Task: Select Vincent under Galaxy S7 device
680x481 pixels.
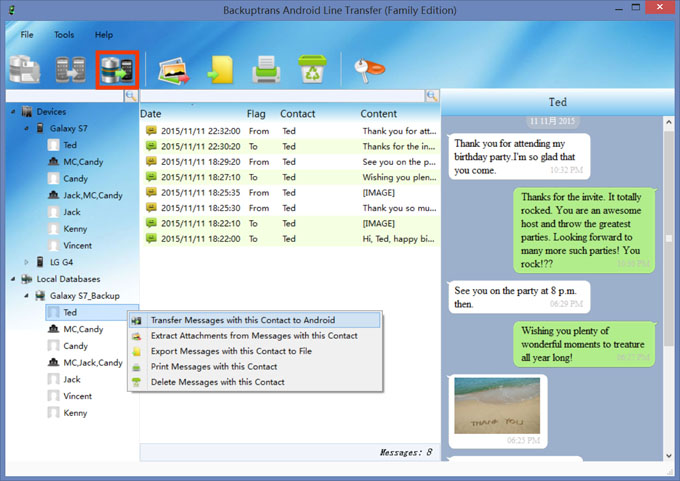Action: click(78, 245)
